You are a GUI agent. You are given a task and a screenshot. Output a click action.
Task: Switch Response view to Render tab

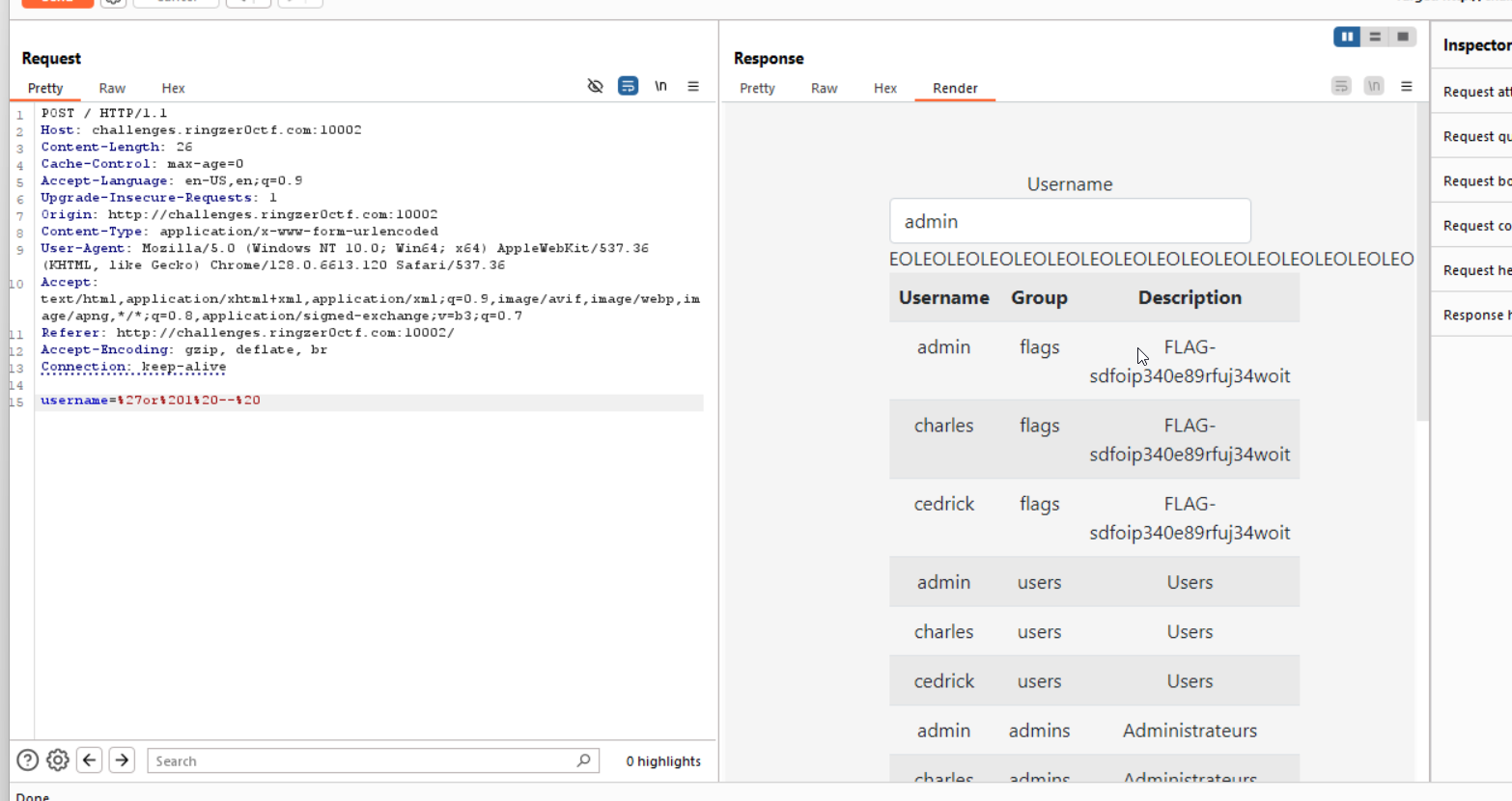pyautogui.click(x=955, y=88)
